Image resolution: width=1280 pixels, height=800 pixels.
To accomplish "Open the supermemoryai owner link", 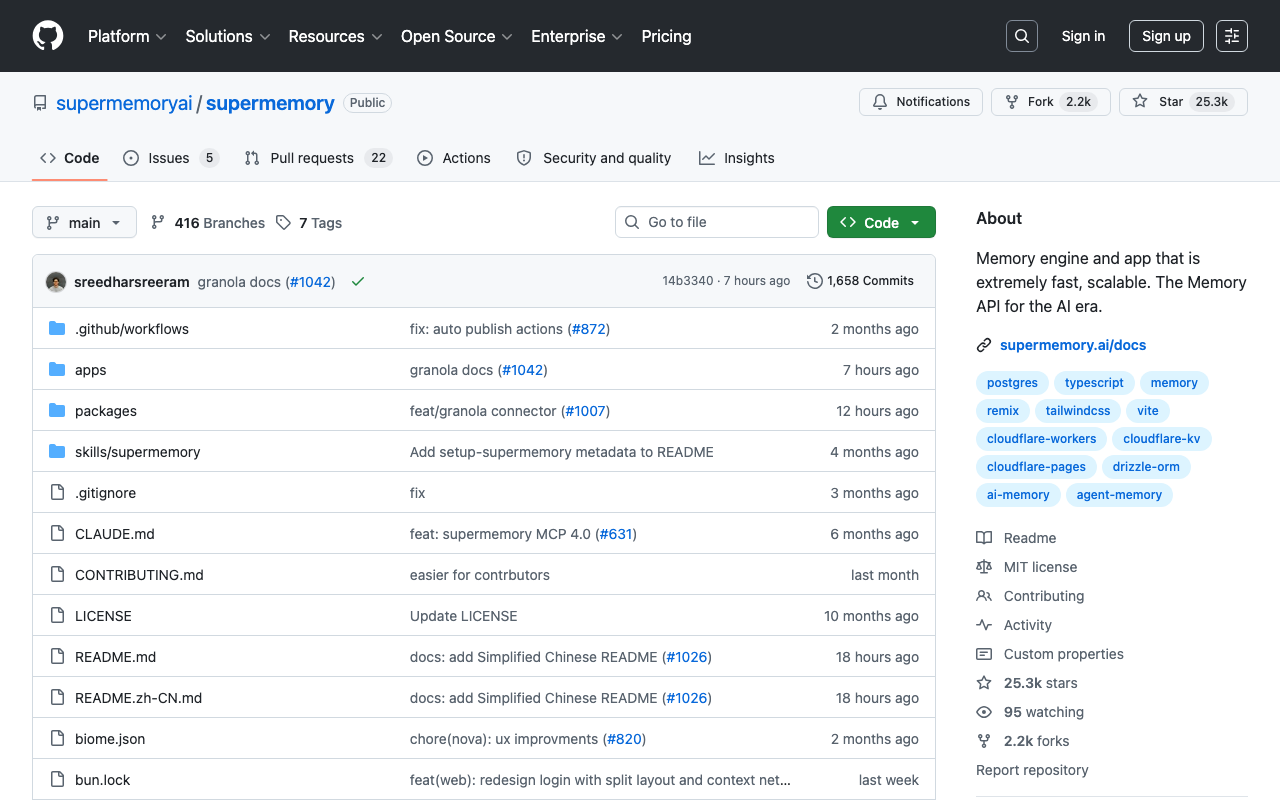I will click(x=124, y=103).
